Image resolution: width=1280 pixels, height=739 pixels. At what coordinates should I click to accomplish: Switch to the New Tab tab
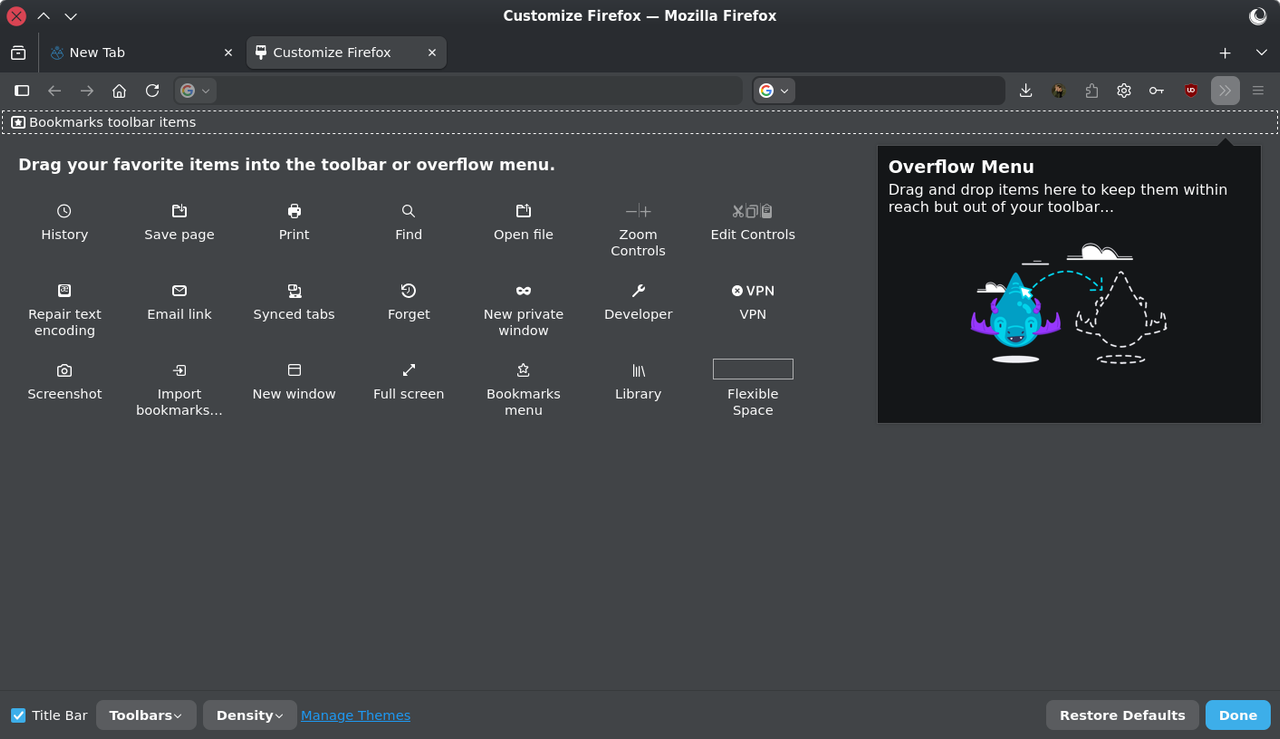pos(141,53)
